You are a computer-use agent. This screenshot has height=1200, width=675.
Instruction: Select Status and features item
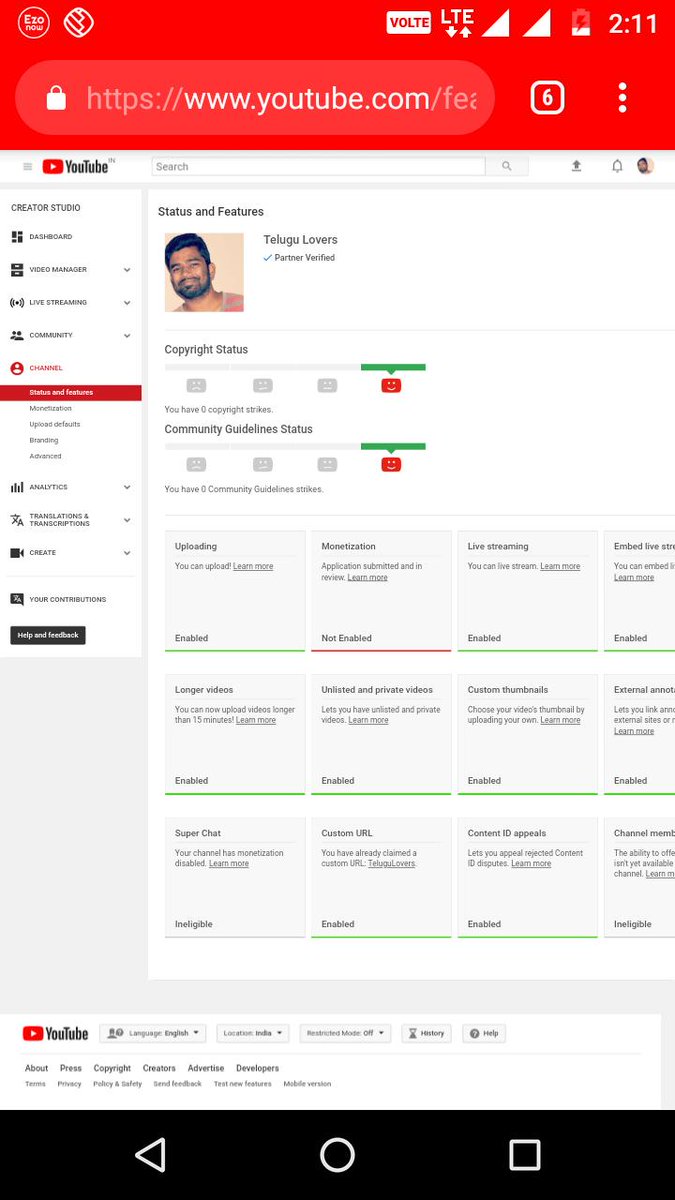[x=71, y=393]
